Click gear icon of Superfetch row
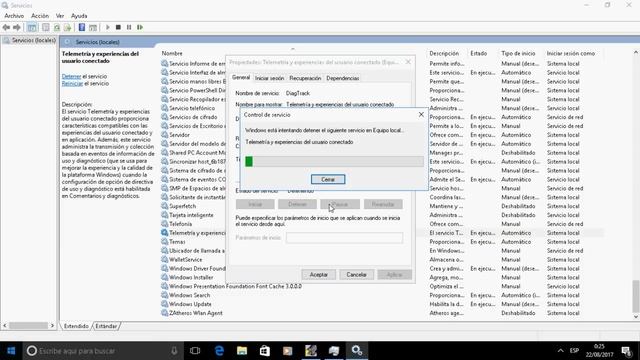 pyautogui.click(x=164, y=206)
